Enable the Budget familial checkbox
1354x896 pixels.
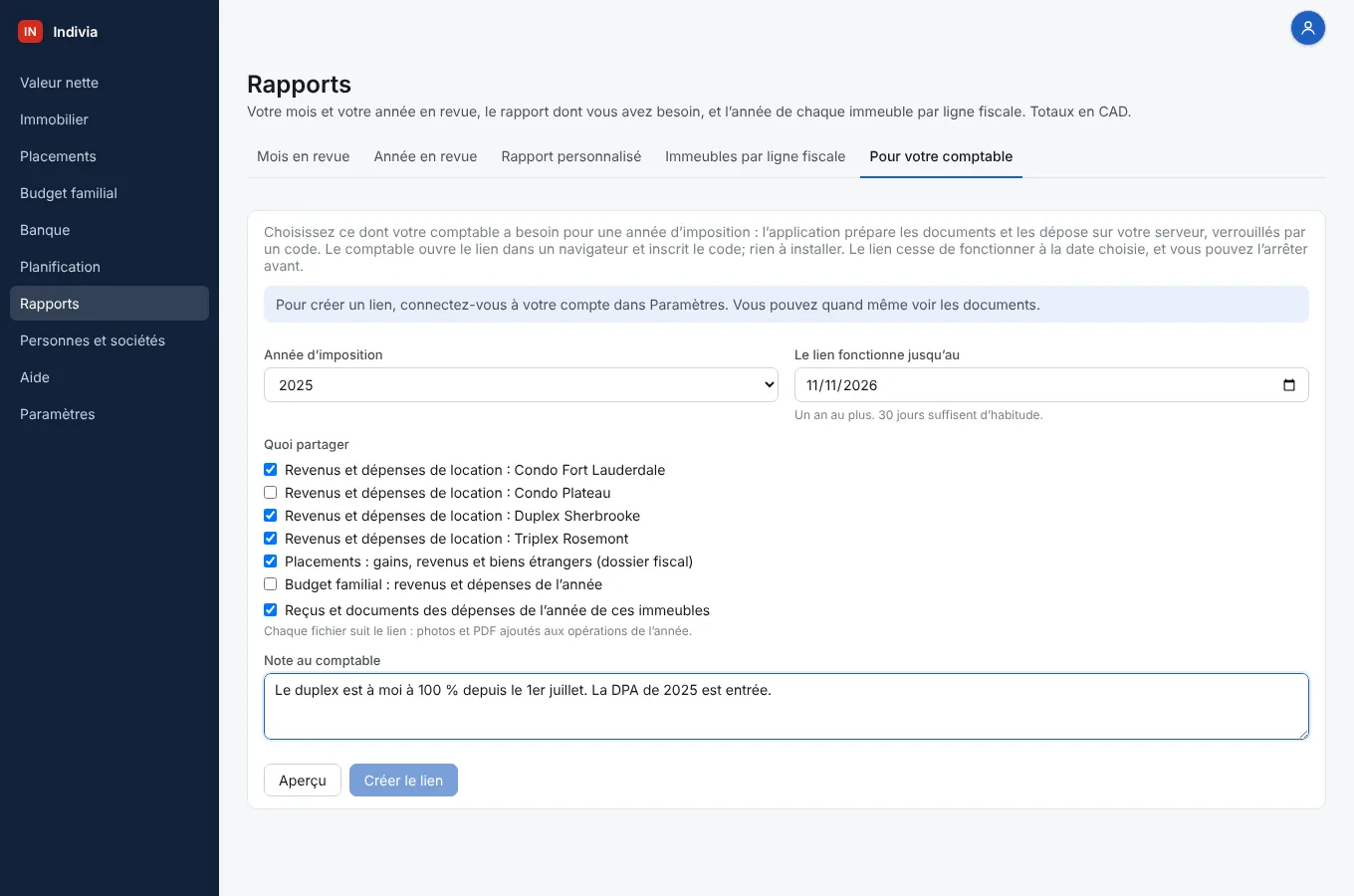point(270,584)
